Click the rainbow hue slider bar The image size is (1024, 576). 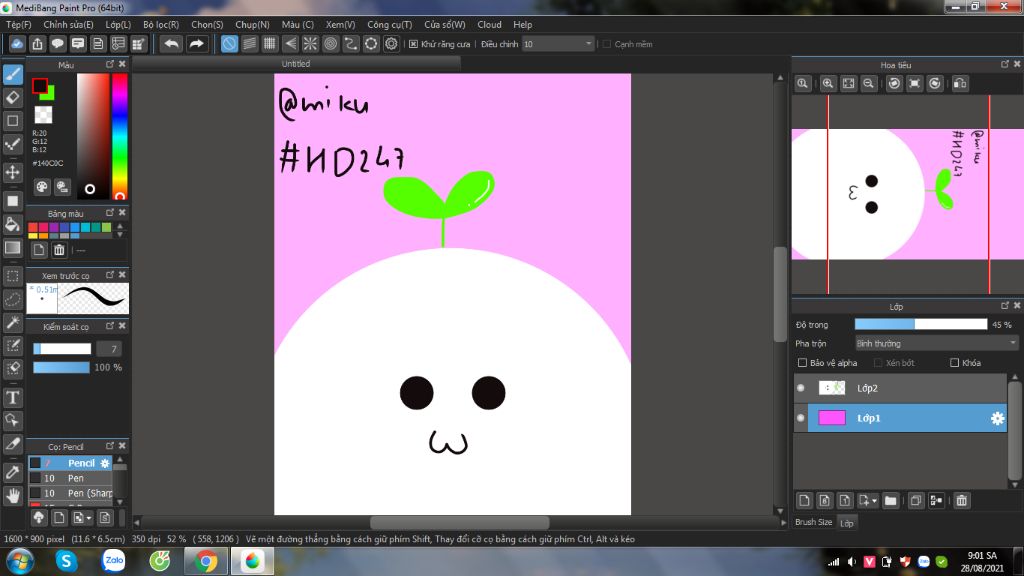pyautogui.click(x=120, y=136)
